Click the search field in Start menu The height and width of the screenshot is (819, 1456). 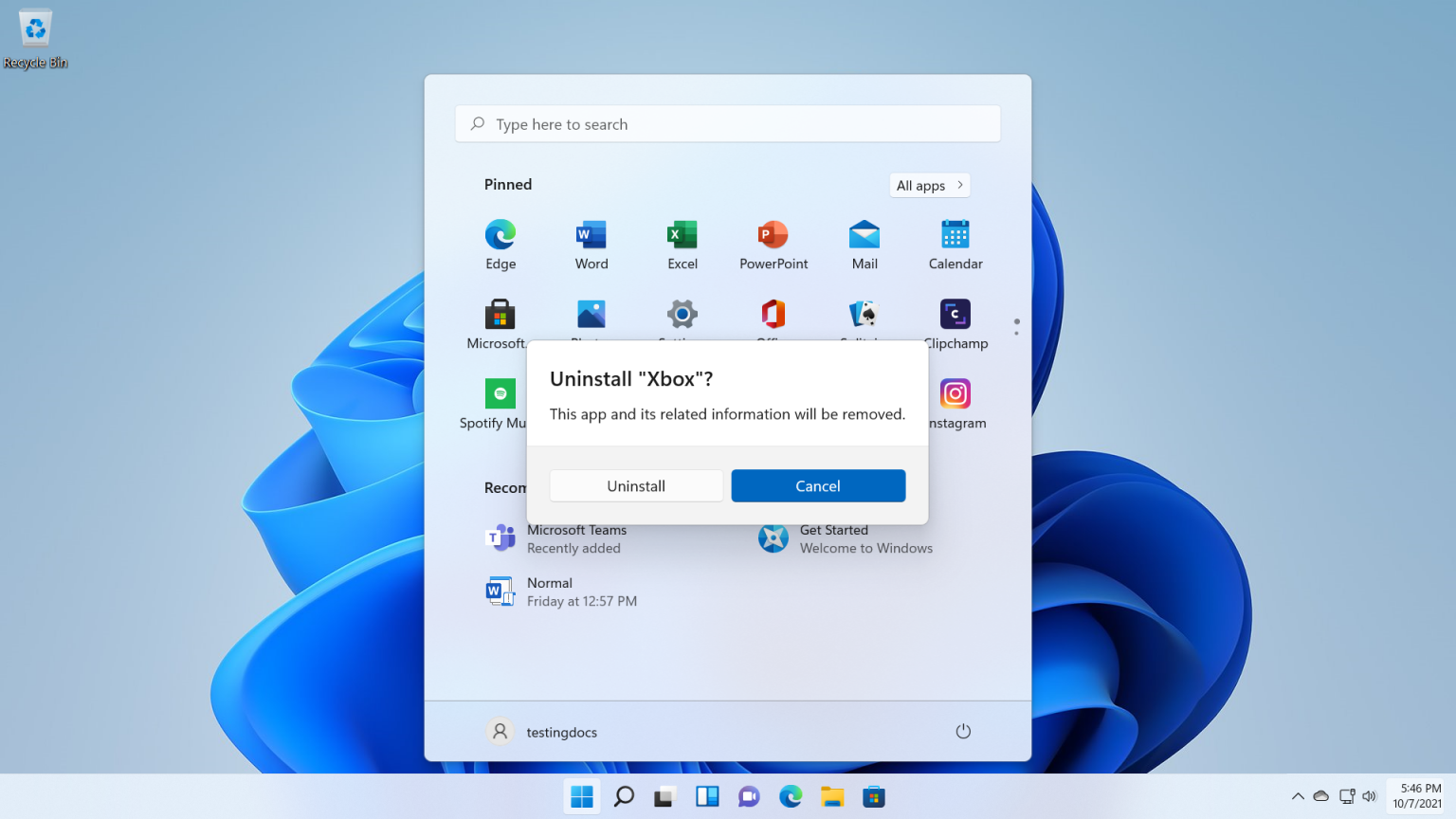[727, 123]
